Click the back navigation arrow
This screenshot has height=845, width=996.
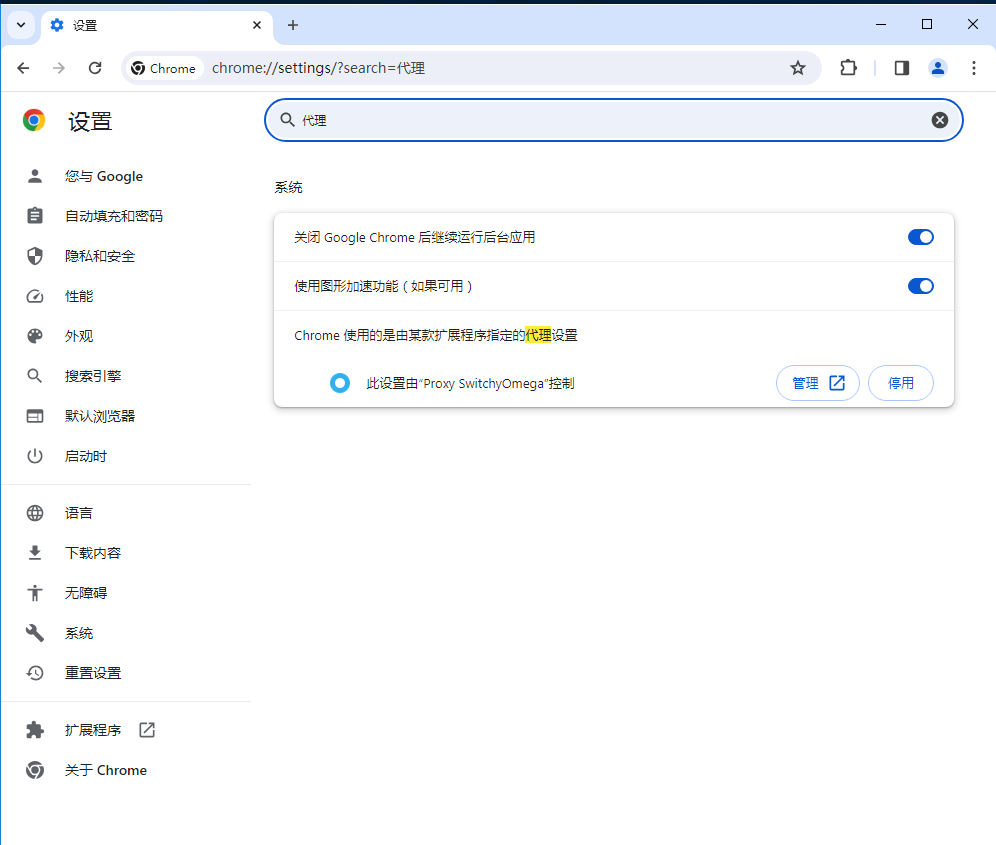24,68
